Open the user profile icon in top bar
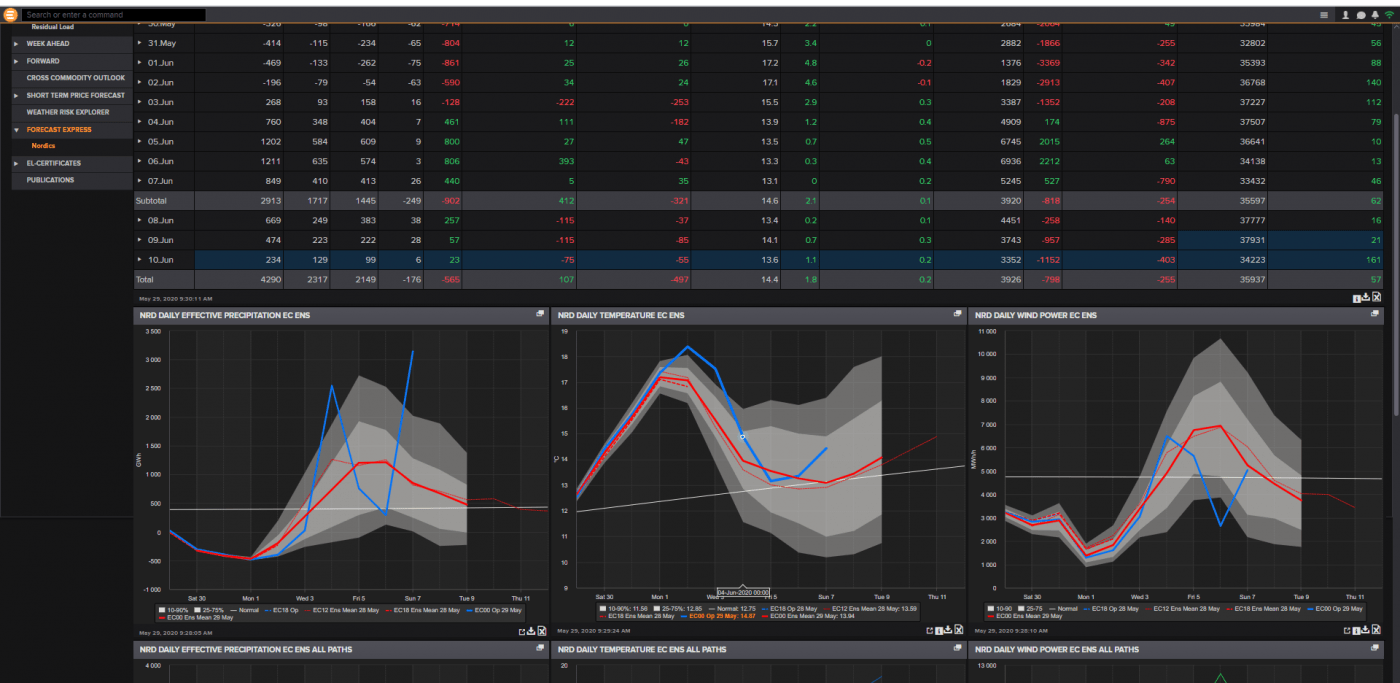Image resolution: width=1400 pixels, height=683 pixels. (1346, 15)
